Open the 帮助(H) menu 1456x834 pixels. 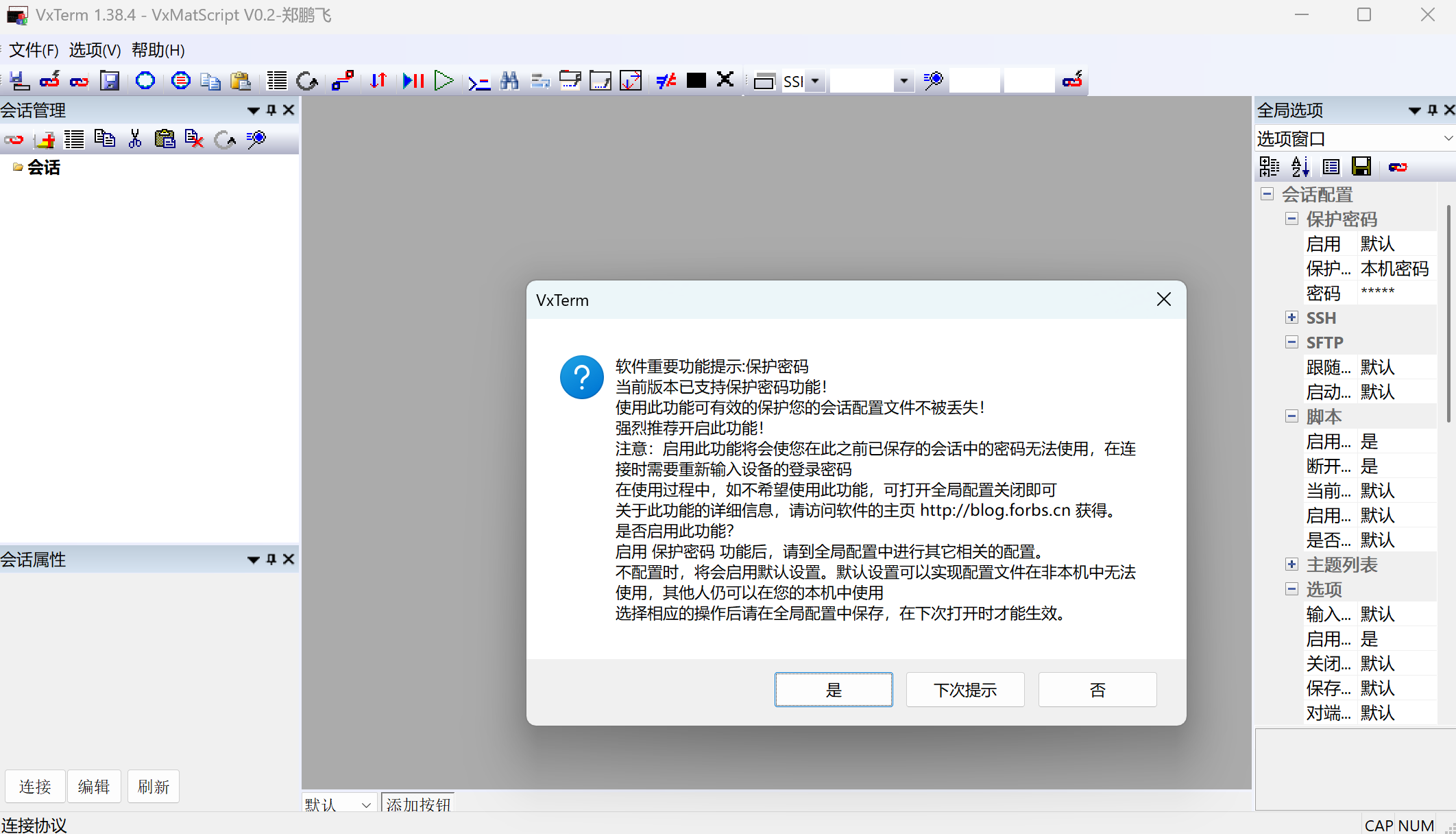(x=157, y=49)
